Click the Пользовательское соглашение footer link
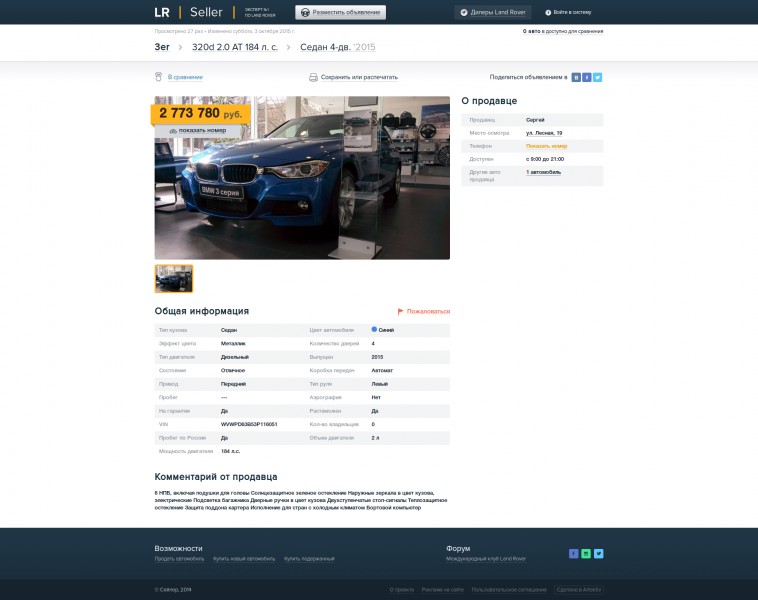 point(509,590)
